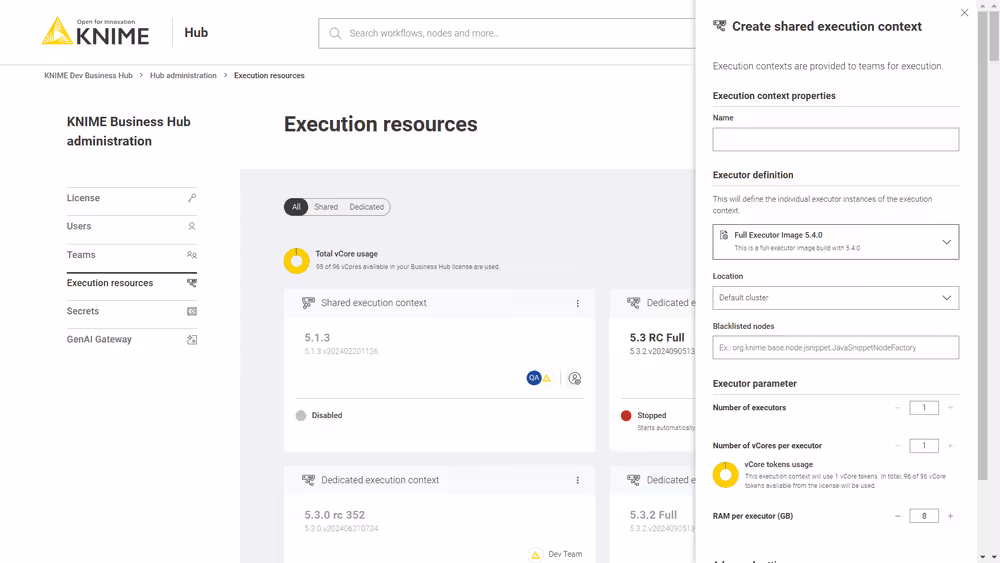Go to Hub administration breadcrumb
Image resolution: width=1000 pixels, height=563 pixels.
coord(183,76)
